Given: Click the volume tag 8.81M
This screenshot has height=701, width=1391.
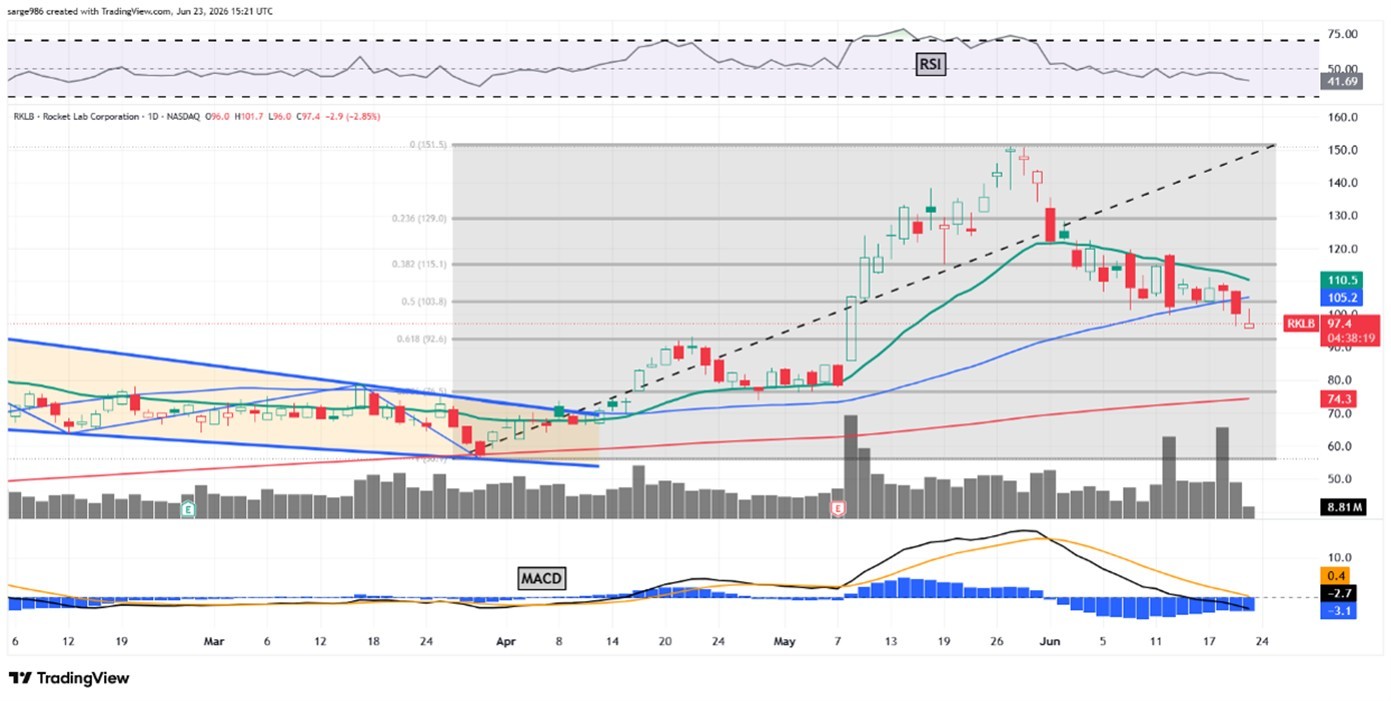Looking at the screenshot, I should pos(1342,507).
